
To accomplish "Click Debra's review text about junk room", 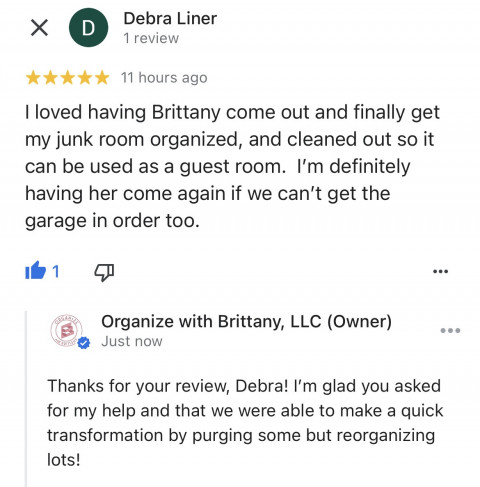I will click(232, 166).
